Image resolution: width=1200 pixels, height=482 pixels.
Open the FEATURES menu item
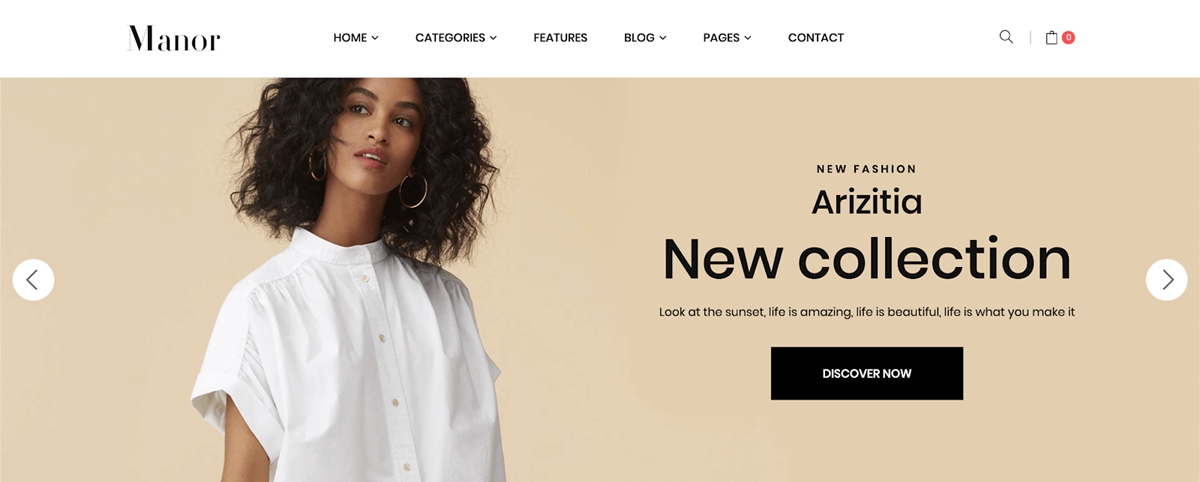coord(560,38)
